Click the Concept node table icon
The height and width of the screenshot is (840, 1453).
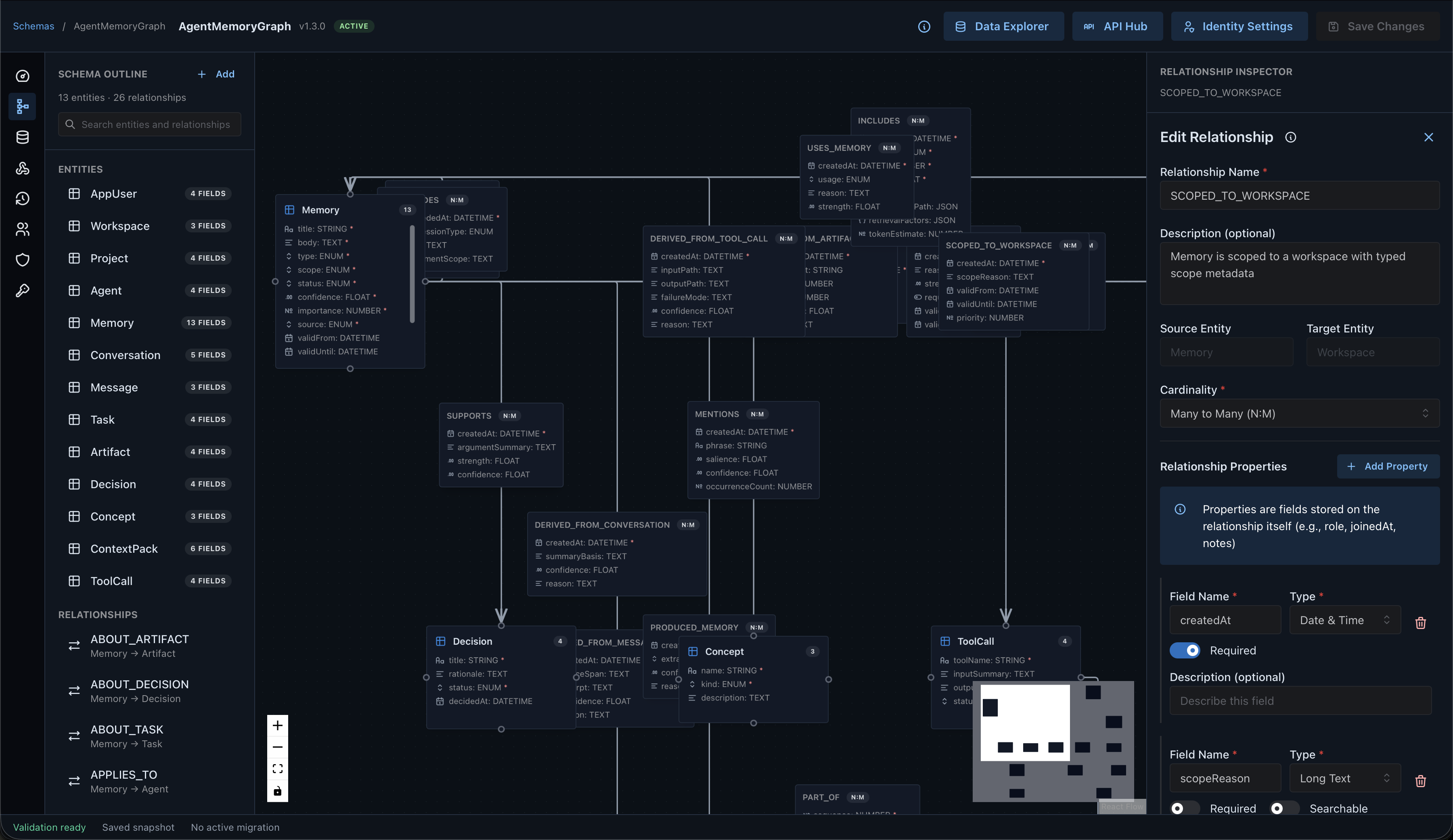(x=693, y=652)
